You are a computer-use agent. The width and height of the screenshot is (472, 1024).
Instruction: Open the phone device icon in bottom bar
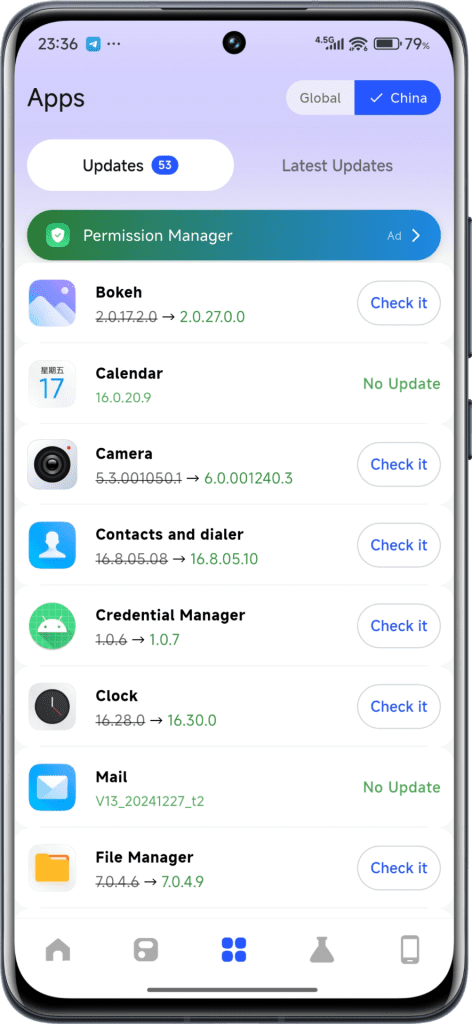click(x=409, y=950)
